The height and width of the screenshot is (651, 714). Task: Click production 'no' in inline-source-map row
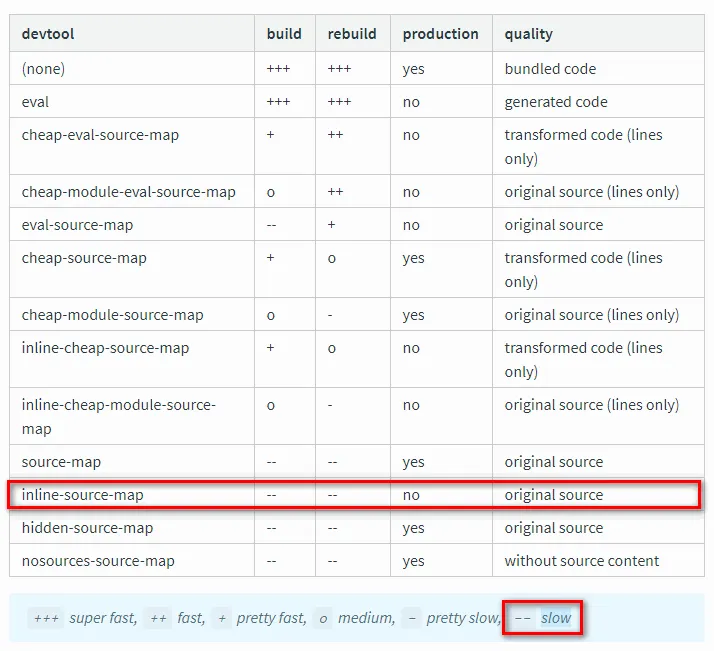tap(411, 495)
